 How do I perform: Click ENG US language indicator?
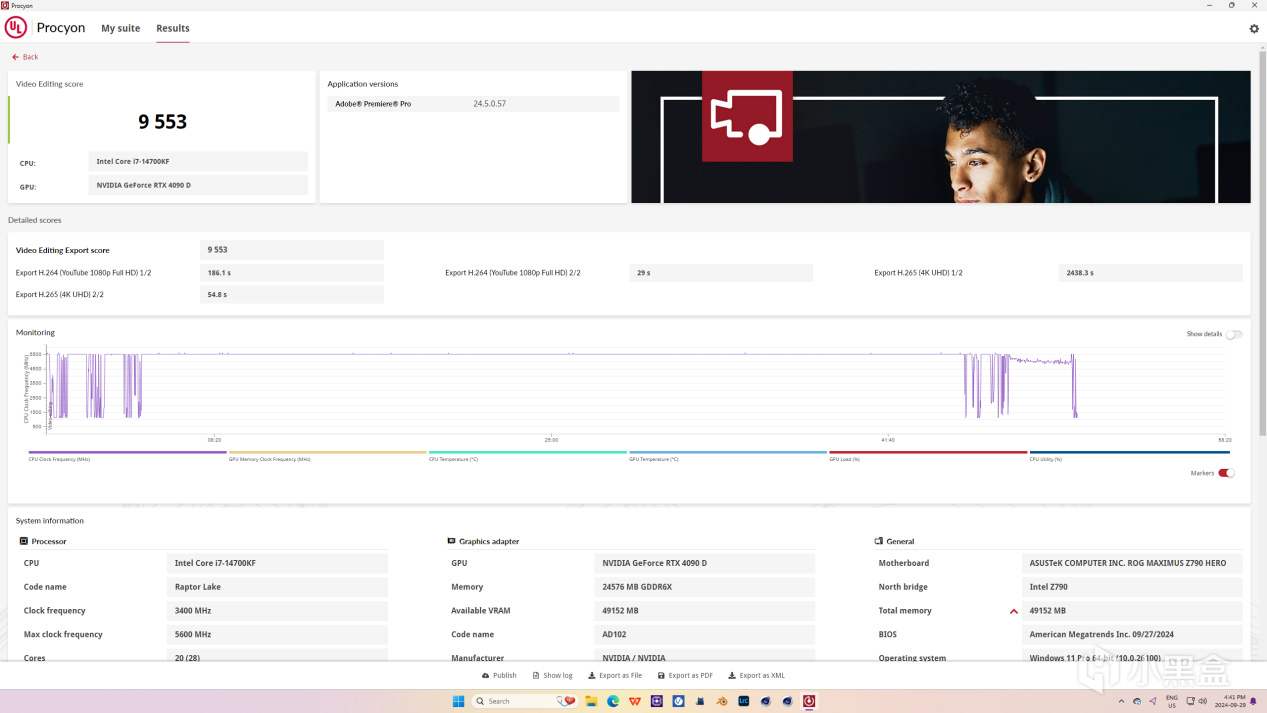click(x=1172, y=701)
